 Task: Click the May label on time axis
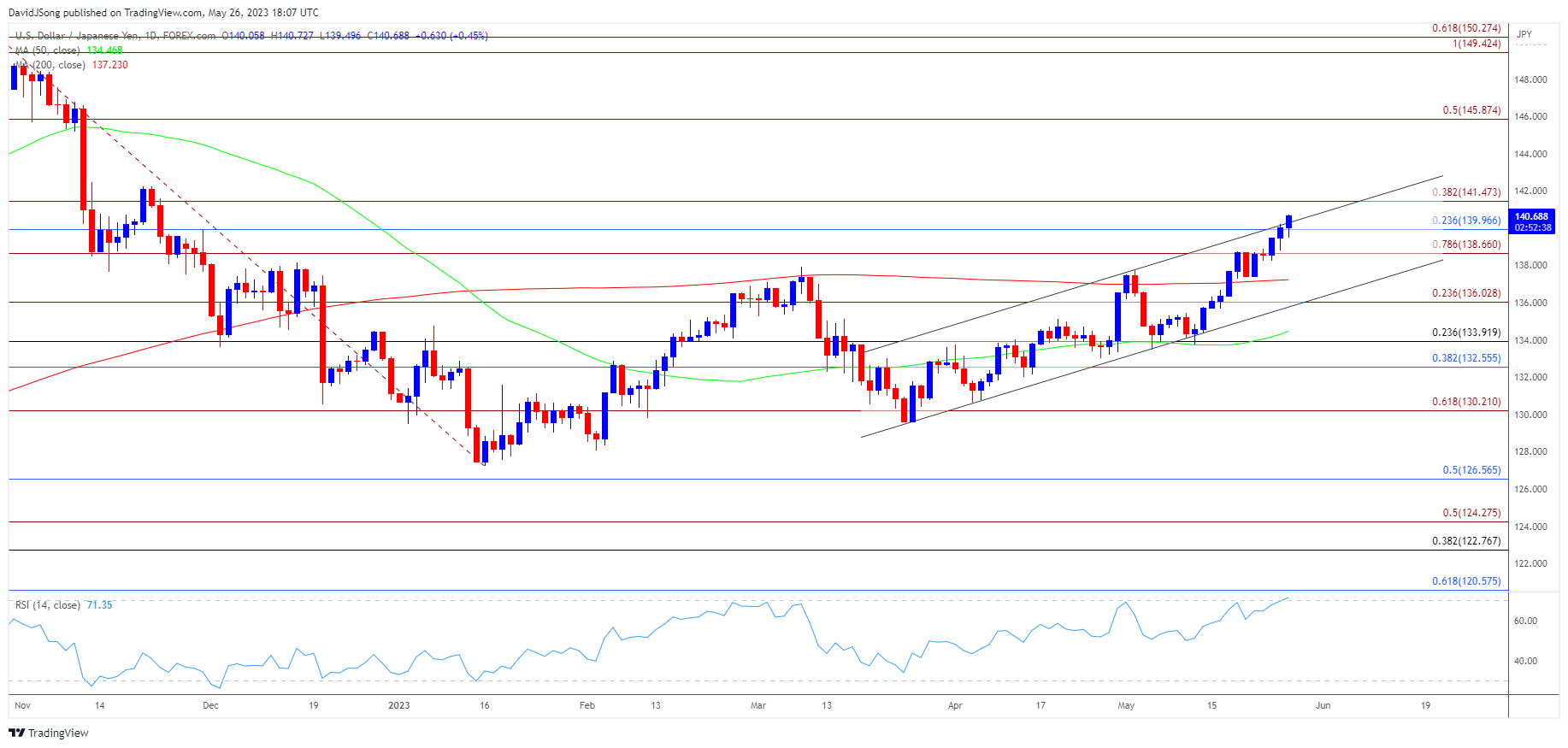(x=1126, y=705)
